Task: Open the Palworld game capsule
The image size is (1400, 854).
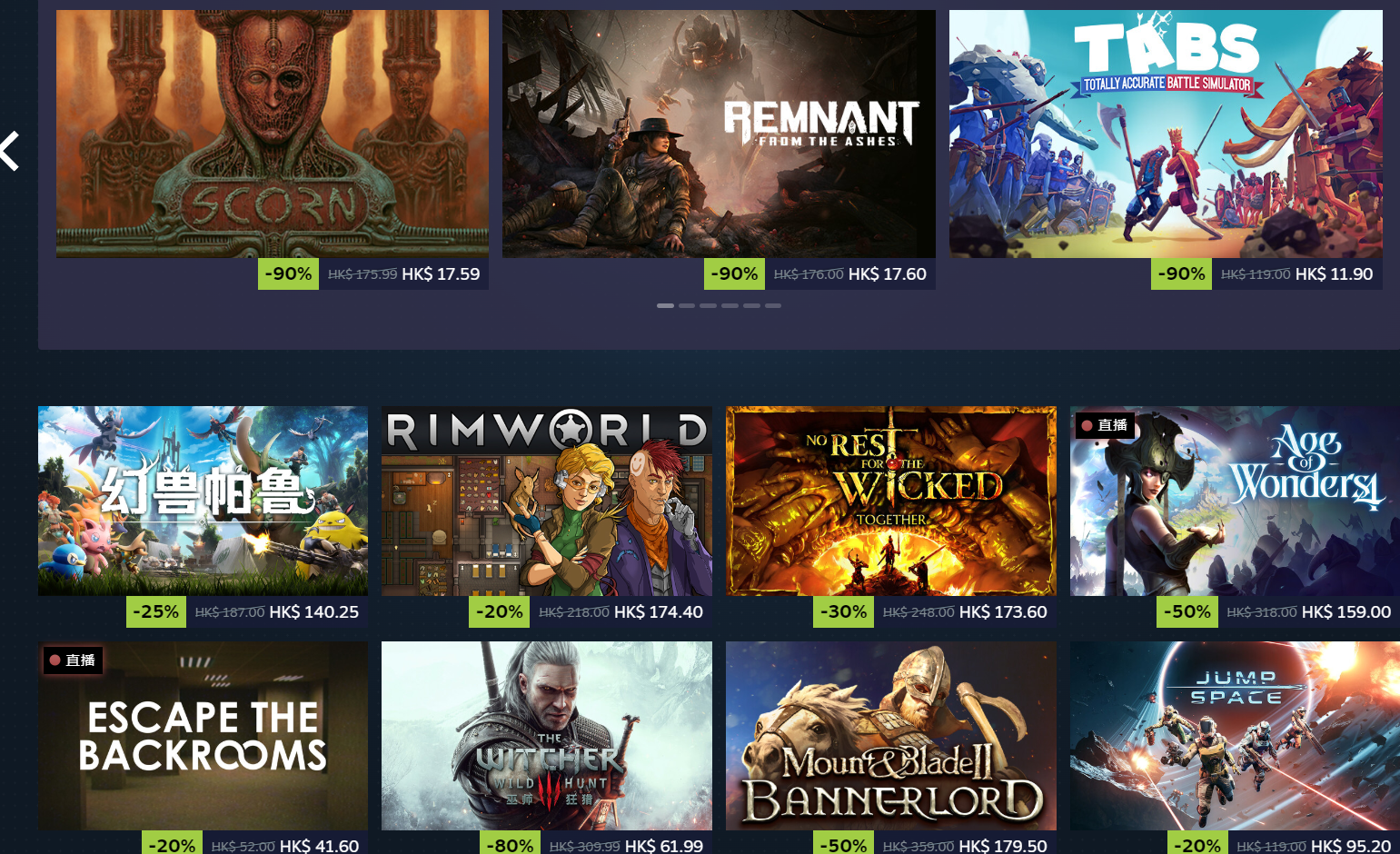Action: (x=203, y=501)
